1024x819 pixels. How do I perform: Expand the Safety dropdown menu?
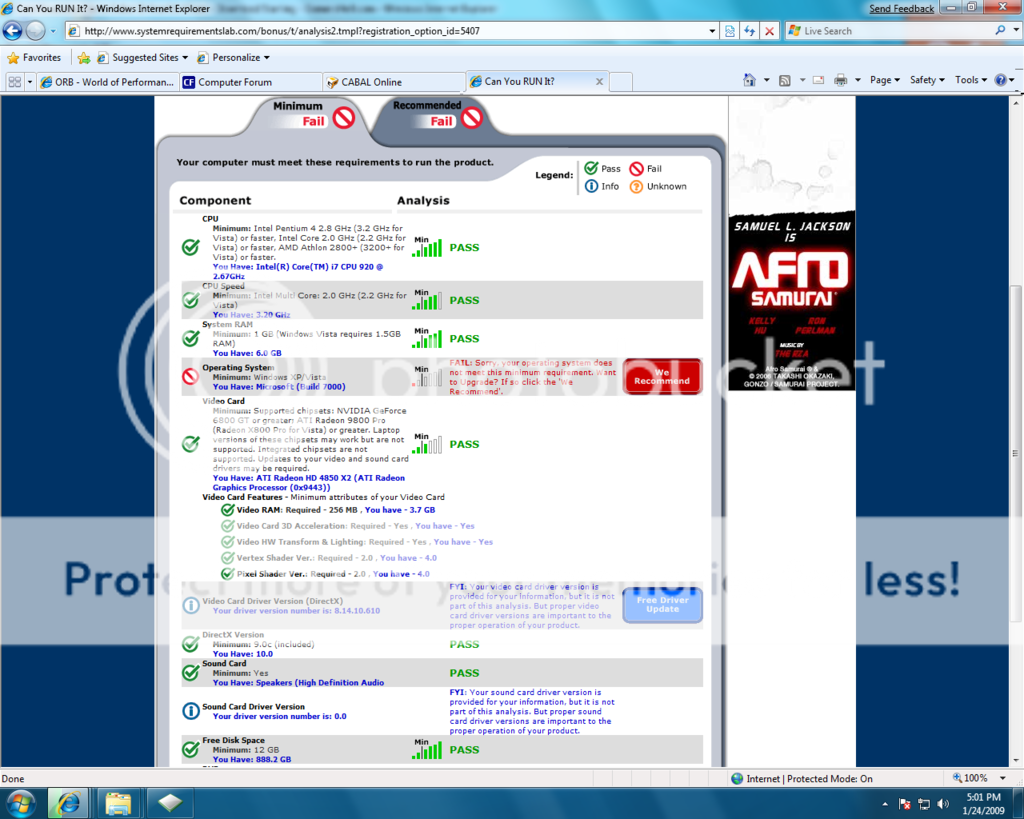[x=927, y=80]
